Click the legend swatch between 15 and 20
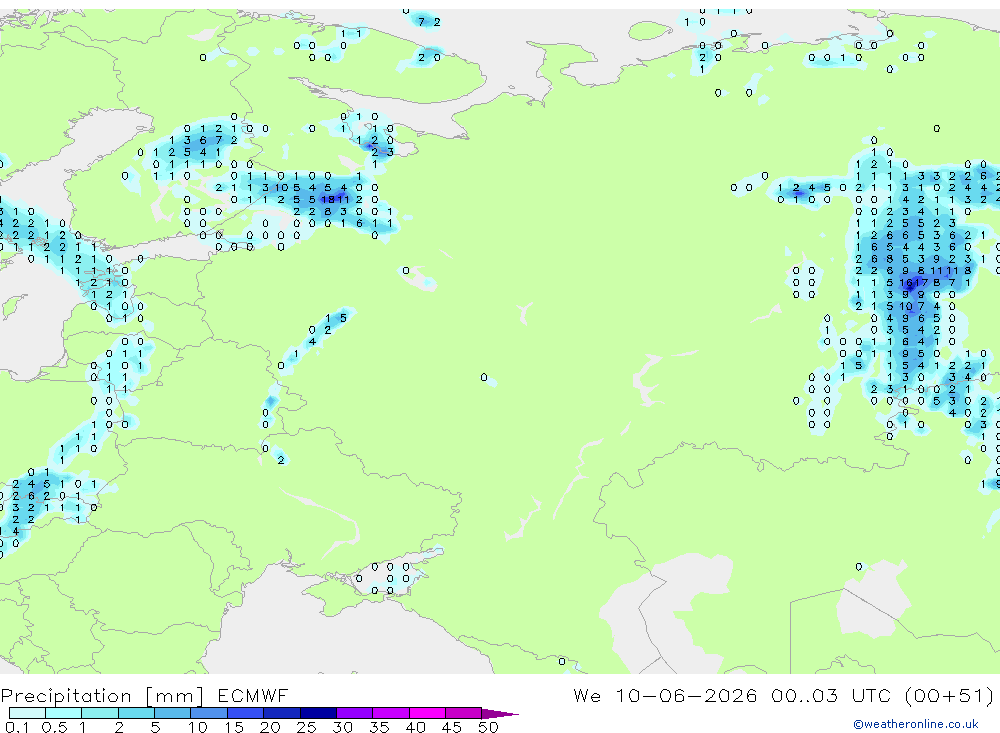 point(246,713)
